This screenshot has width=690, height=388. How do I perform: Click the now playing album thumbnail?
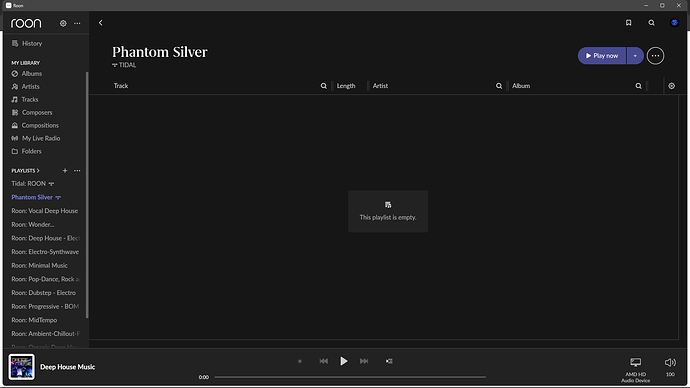point(21,367)
